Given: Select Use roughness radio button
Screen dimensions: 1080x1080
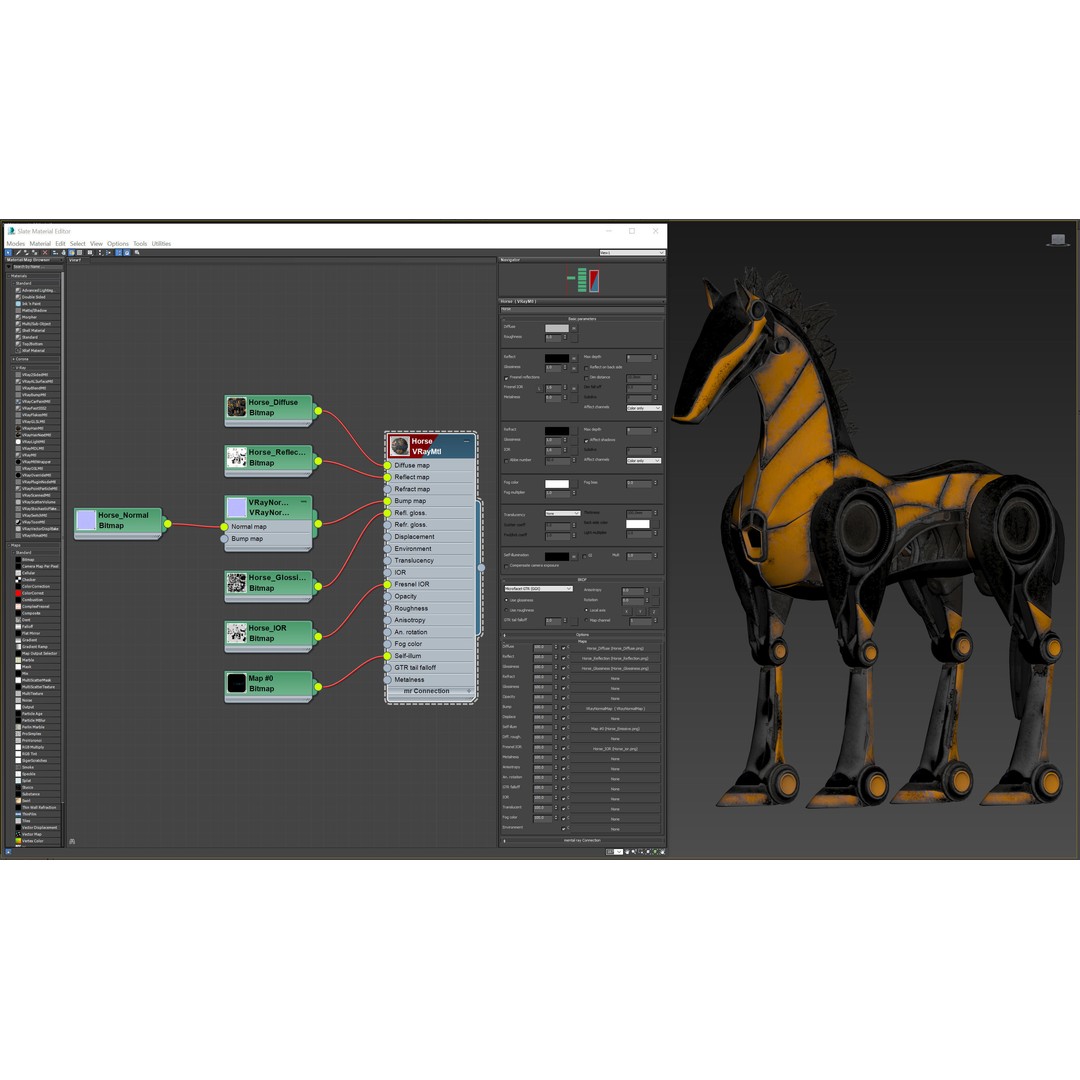Looking at the screenshot, I should 506,610.
